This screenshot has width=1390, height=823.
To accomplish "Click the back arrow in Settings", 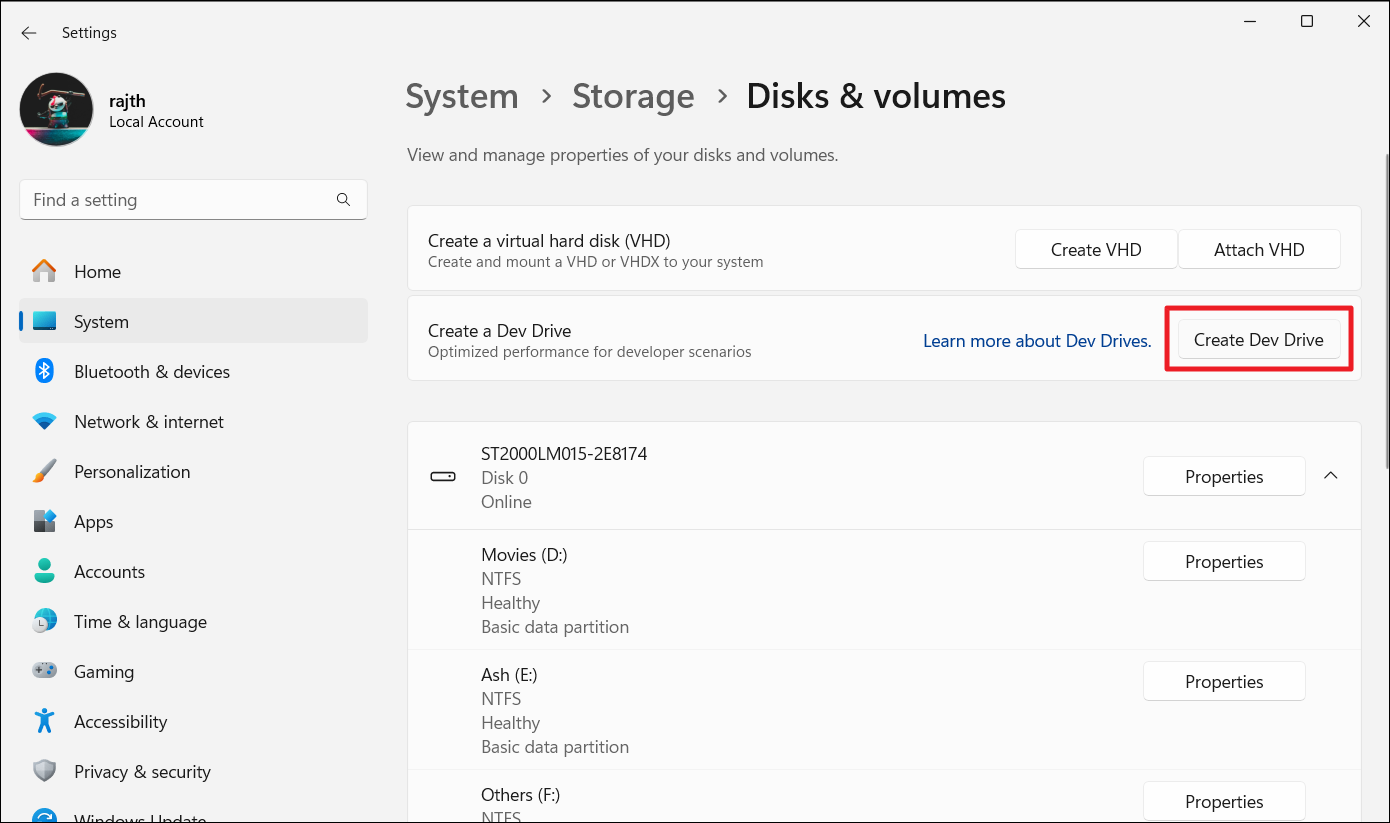I will (29, 33).
